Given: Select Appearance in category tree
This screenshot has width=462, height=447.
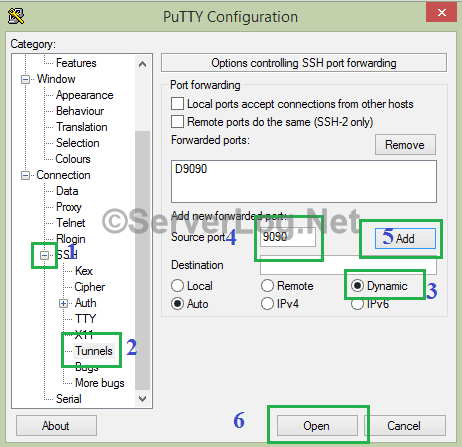Looking at the screenshot, I should [85, 95].
